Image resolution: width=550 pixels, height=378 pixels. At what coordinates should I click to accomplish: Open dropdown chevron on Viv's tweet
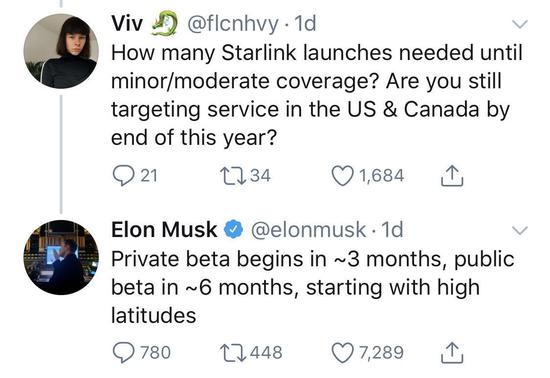click(519, 24)
